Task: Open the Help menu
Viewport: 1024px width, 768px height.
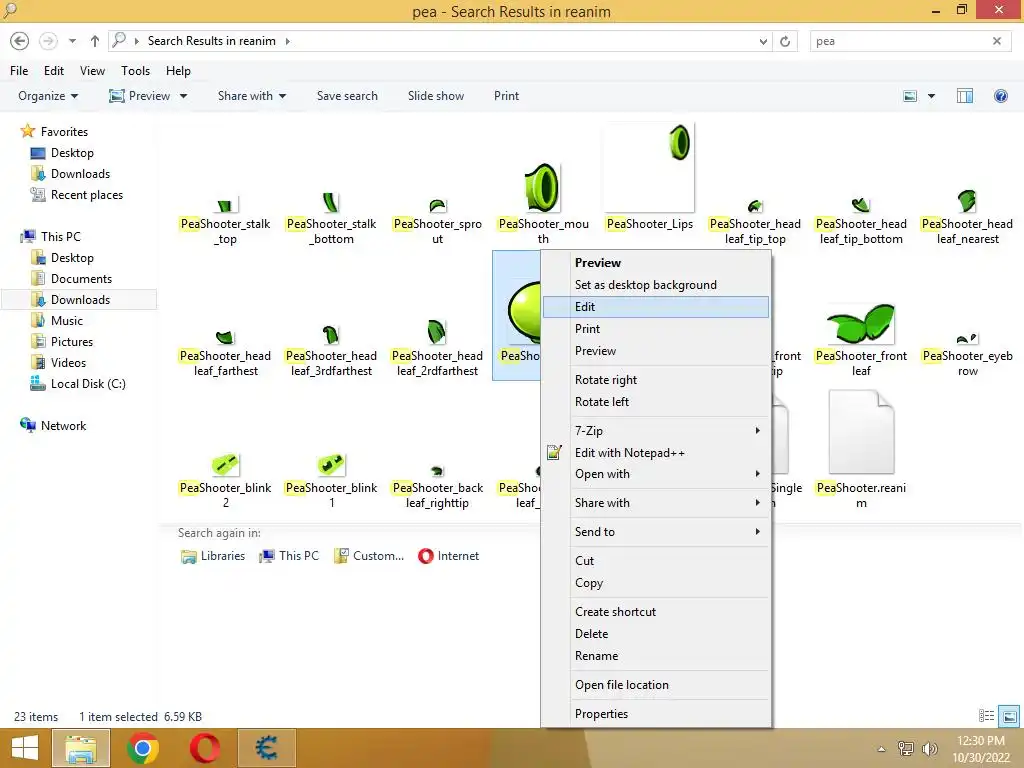Action: pyautogui.click(x=178, y=71)
